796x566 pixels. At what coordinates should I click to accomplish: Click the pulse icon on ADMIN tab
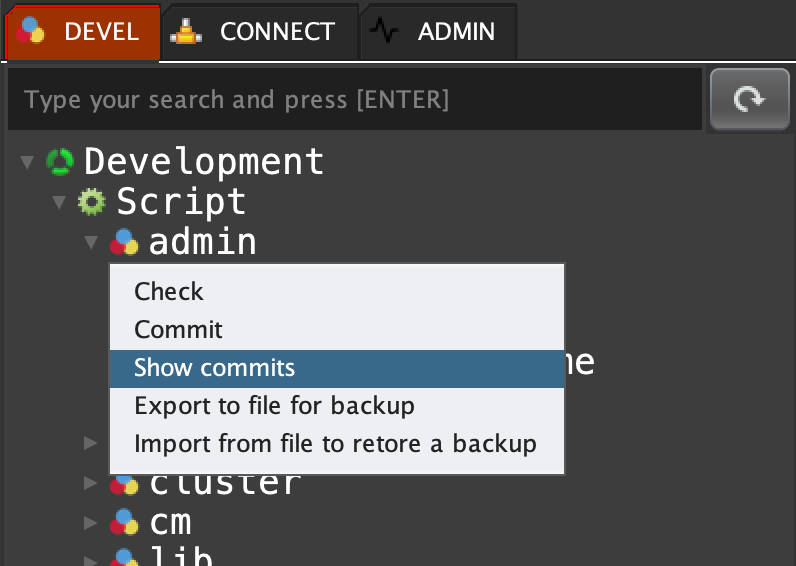tap(384, 31)
